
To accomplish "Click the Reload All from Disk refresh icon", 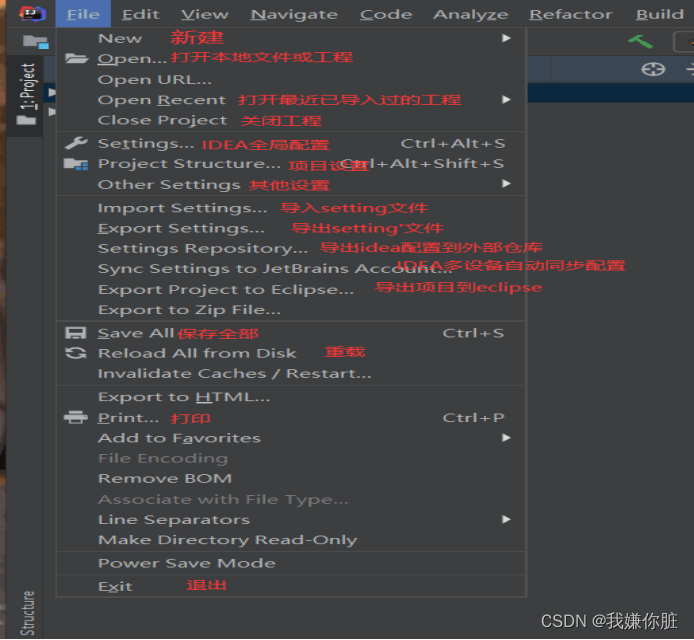I will tap(76, 353).
